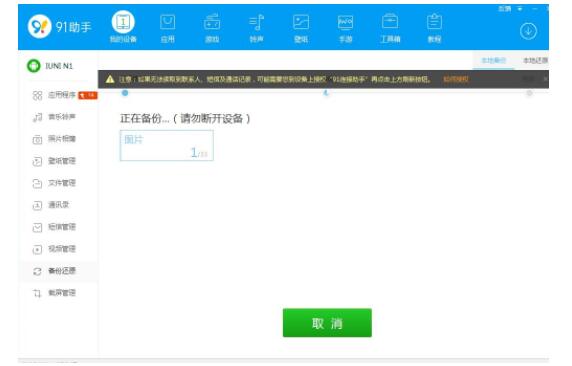
Task: Open 壁纸管理 in the sidebar
Action: (x=54, y=161)
